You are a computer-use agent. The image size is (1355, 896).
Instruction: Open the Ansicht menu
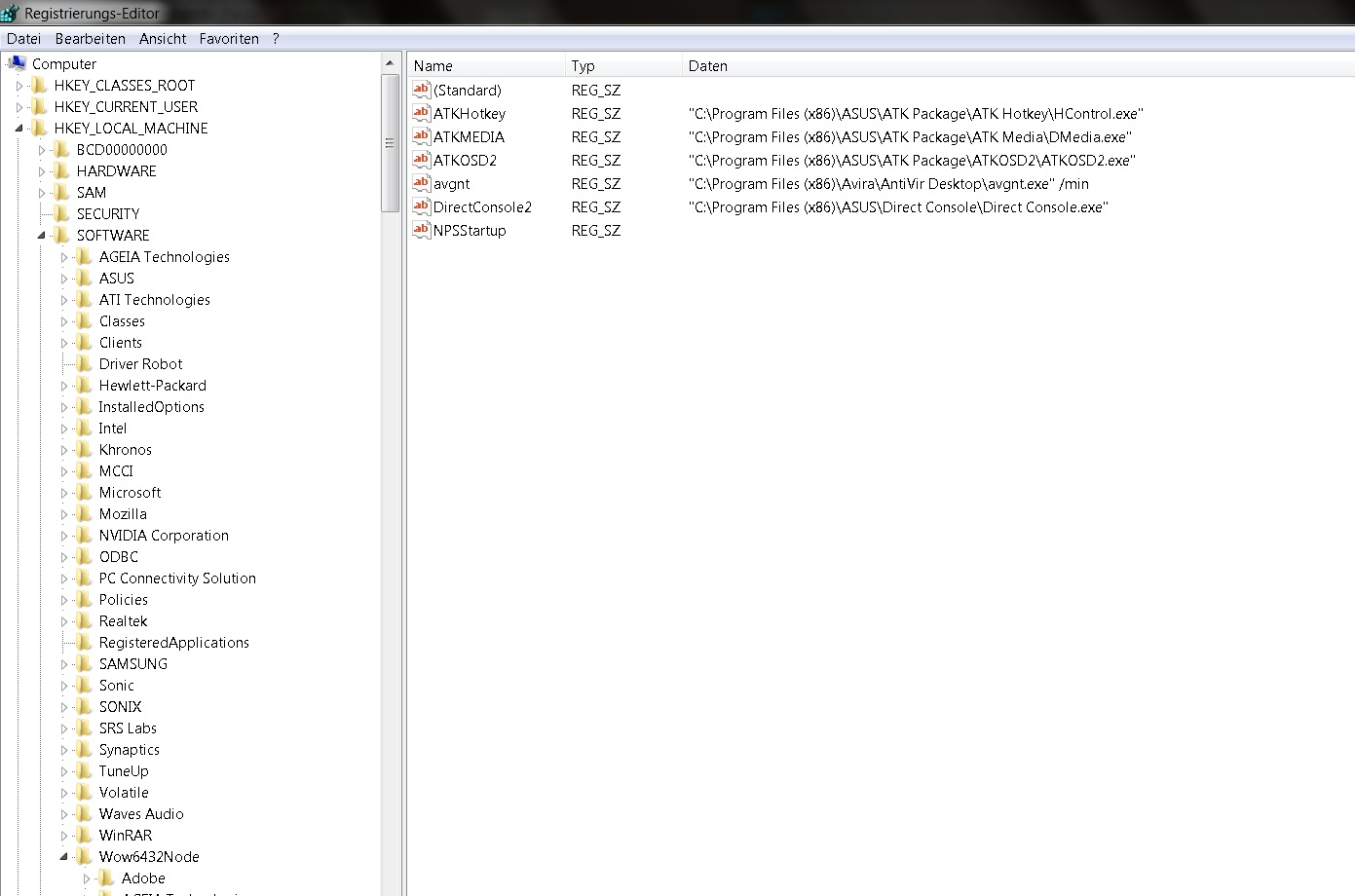tap(163, 39)
